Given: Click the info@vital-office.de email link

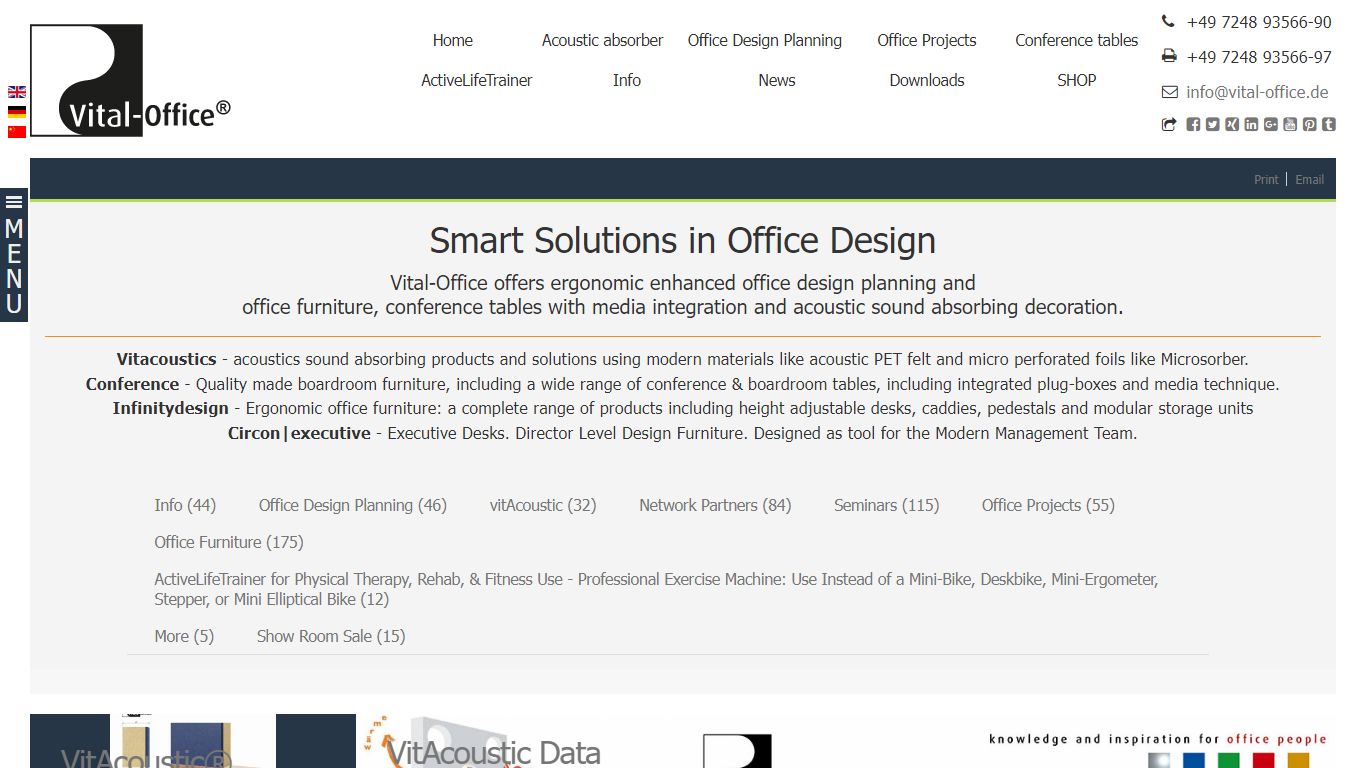Looking at the screenshot, I should point(1257,92).
